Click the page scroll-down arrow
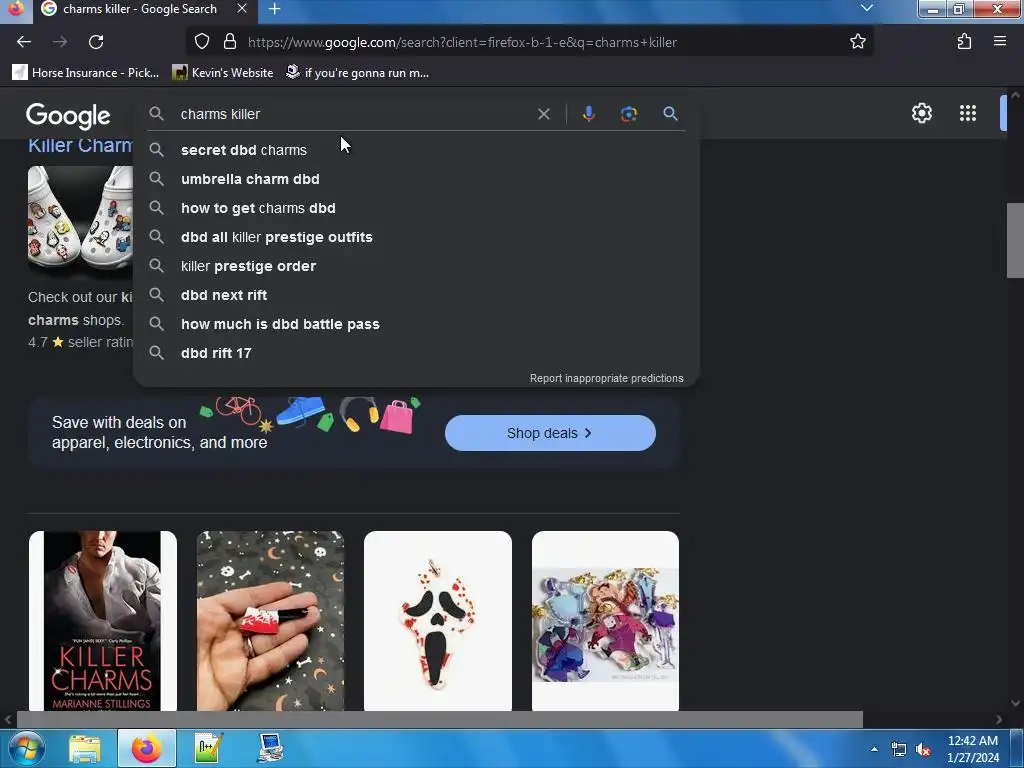The image size is (1024, 768). pos(1015,703)
